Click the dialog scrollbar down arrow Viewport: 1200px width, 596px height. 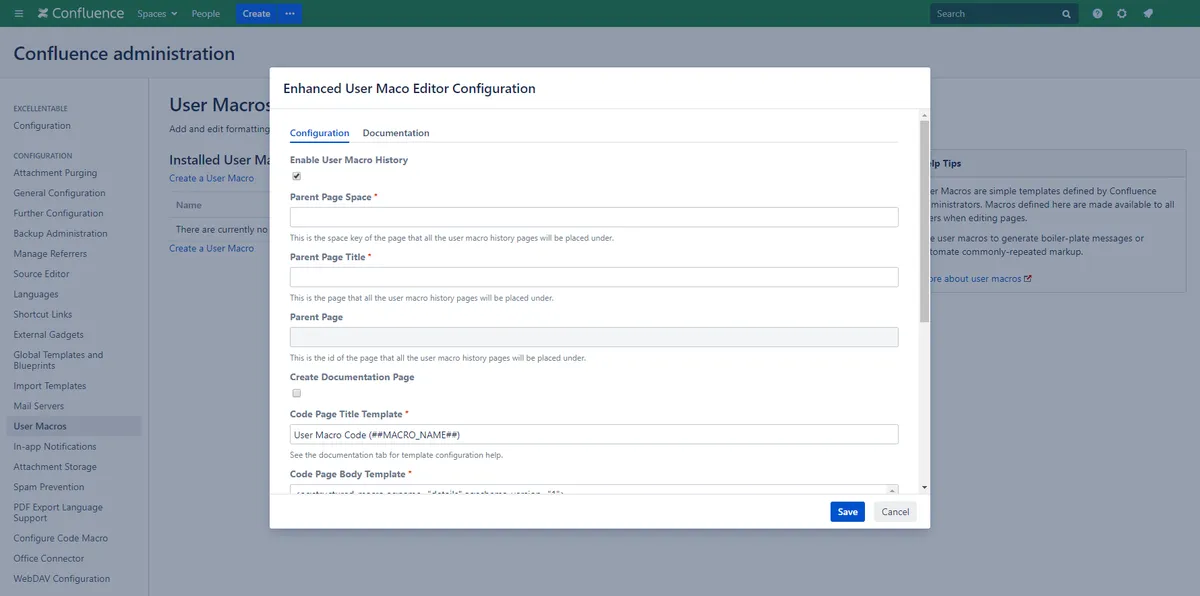tap(925, 487)
